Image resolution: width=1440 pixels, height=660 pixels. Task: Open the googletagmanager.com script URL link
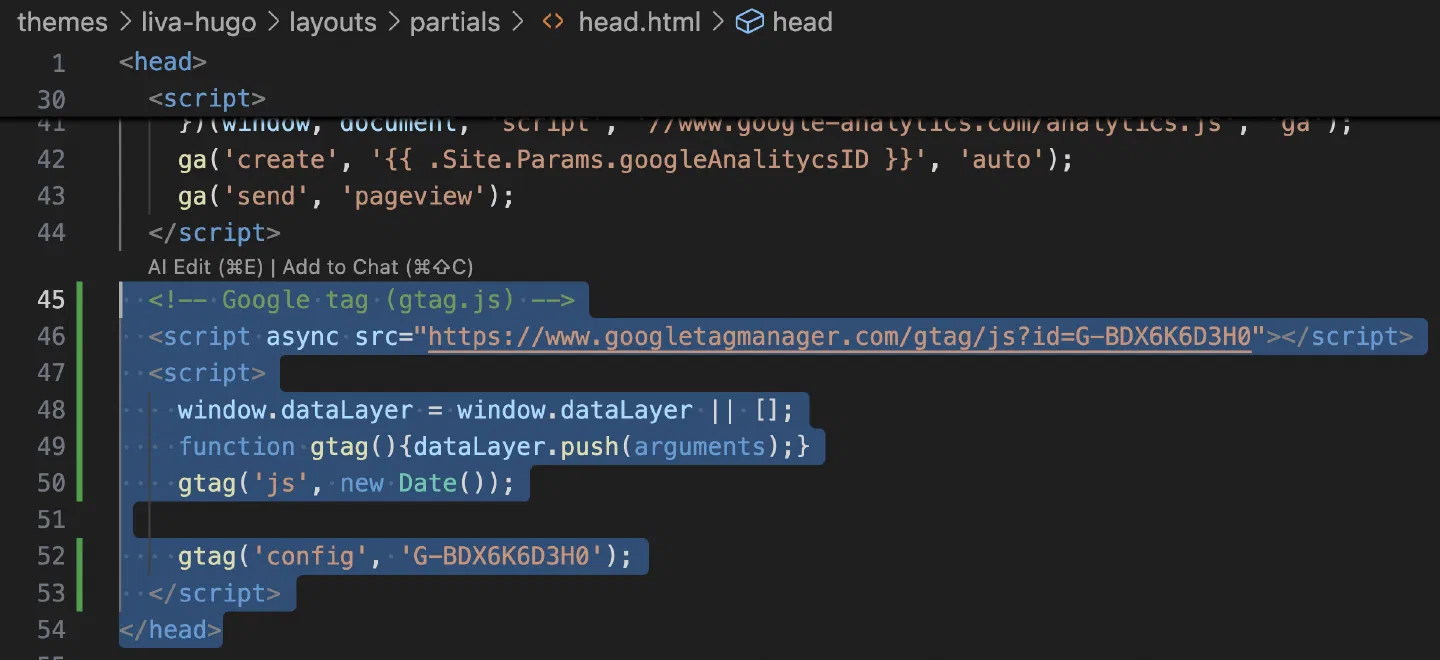840,337
